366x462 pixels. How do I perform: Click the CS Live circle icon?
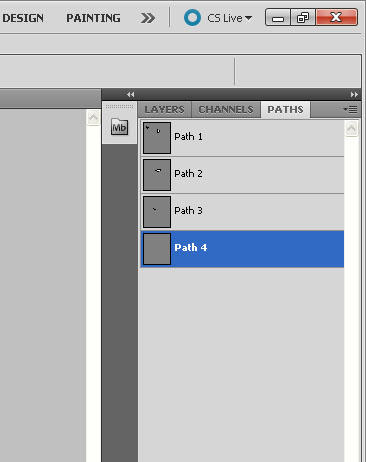coord(192,17)
